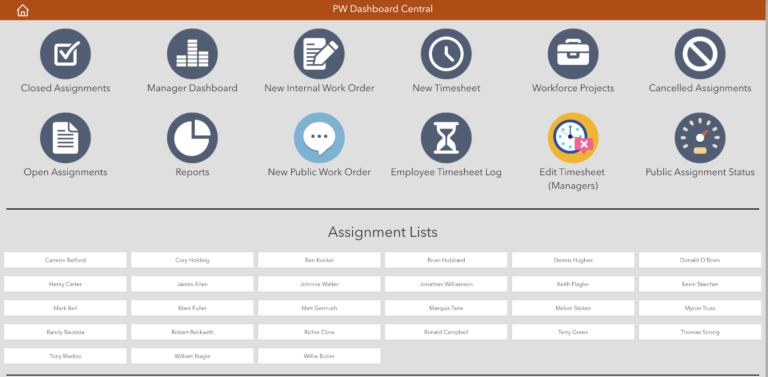Viewport: 768px width, 377px height.
Task: View Cancelled Assignments prohibition icon
Action: [700, 54]
